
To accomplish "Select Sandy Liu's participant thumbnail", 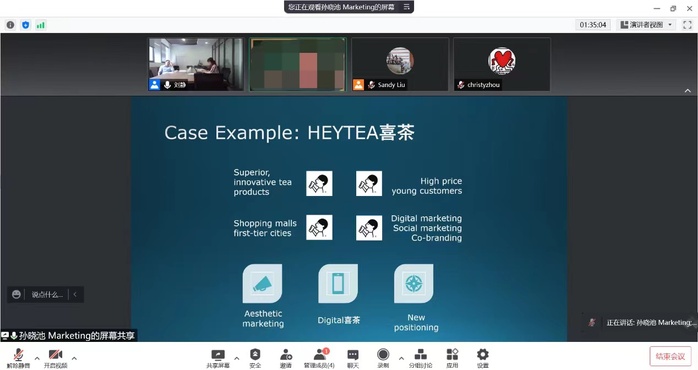I will [x=400, y=64].
